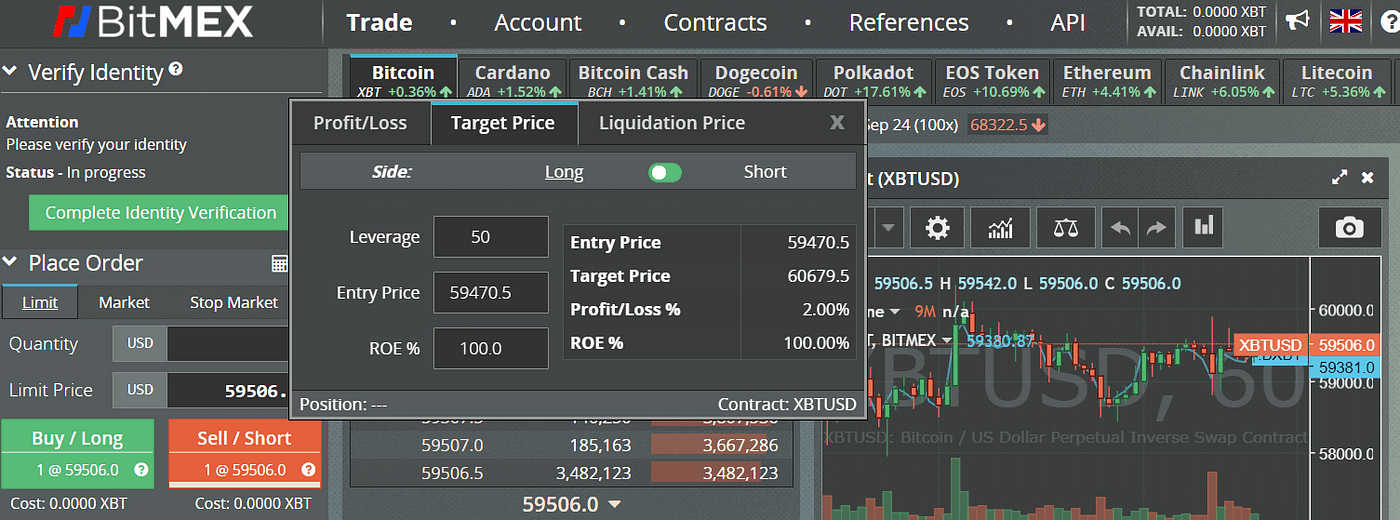Open the chart indicators icon
The image size is (1400, 520).
pyautogui.click(x=1001, y=228)
